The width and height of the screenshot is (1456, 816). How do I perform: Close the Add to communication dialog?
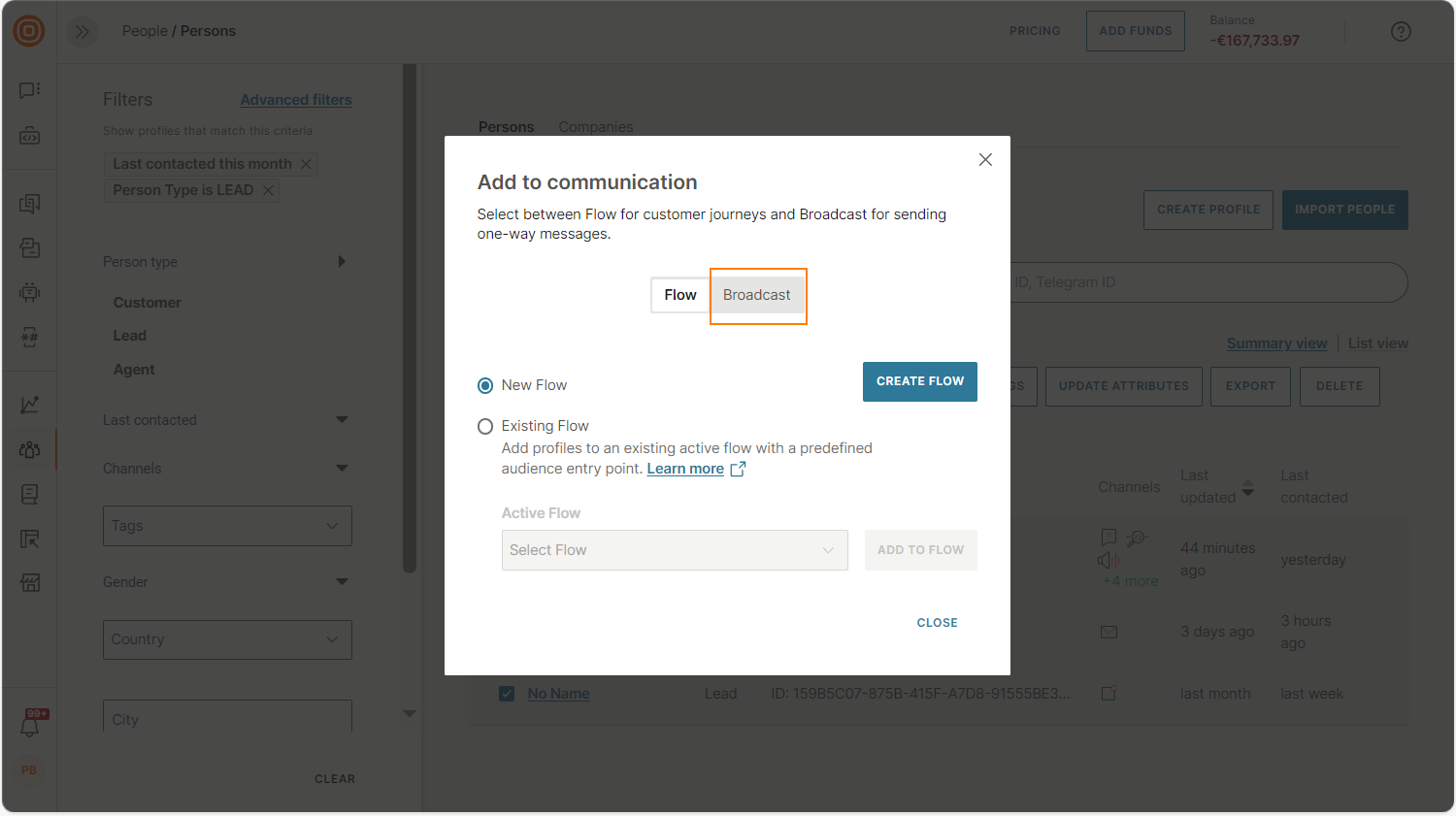click(985, 159)
